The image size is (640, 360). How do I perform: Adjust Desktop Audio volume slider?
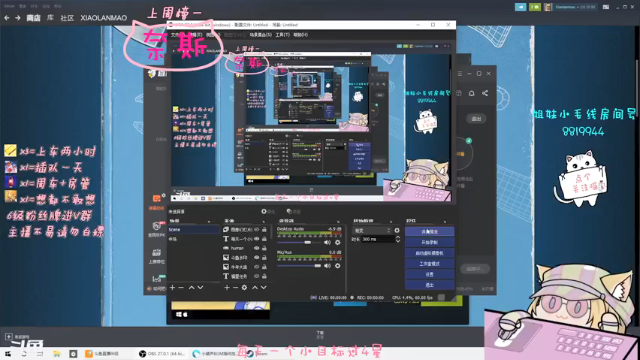[299, 242]
